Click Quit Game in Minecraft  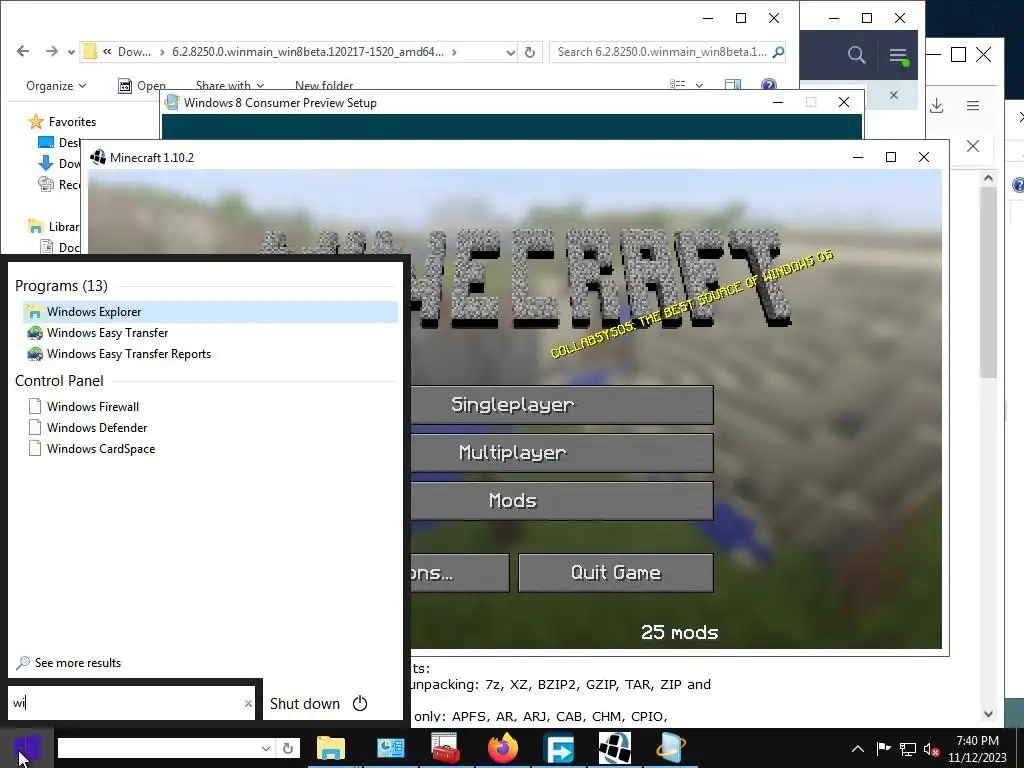point(616,573)
